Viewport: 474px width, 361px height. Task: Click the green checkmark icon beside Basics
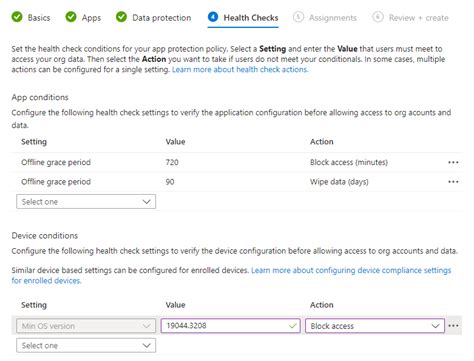[x=17, y=17]
